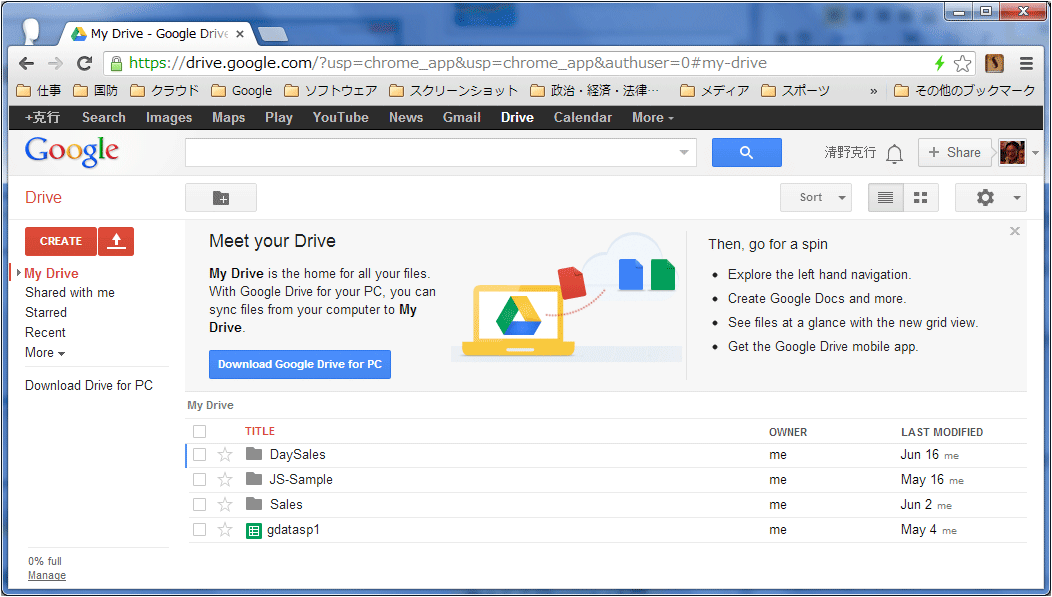Open Images from the Google bar

point(169,117)
